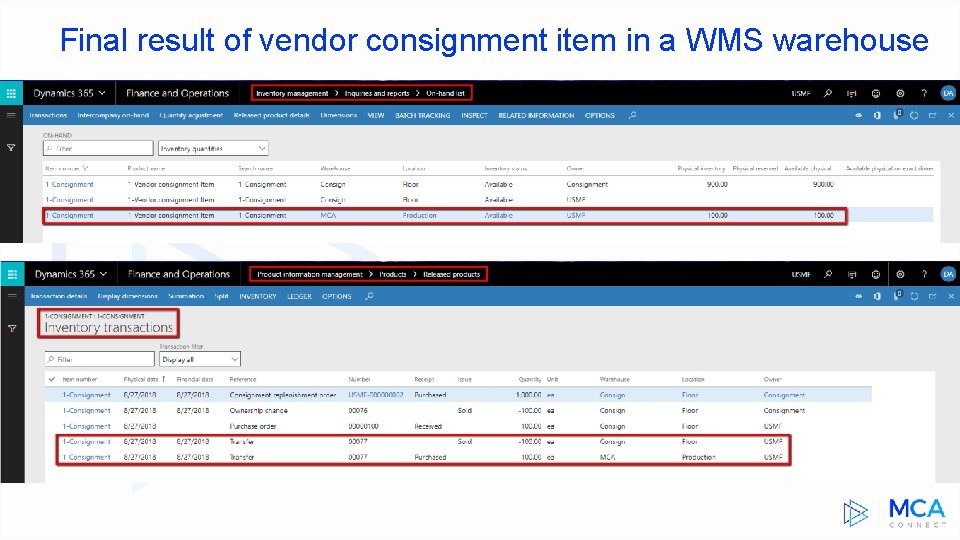The height and width of the screenshot is (540, 960).
Task: Click feedback smiley in On-hand top bar
Action: (x=876, y=93)
